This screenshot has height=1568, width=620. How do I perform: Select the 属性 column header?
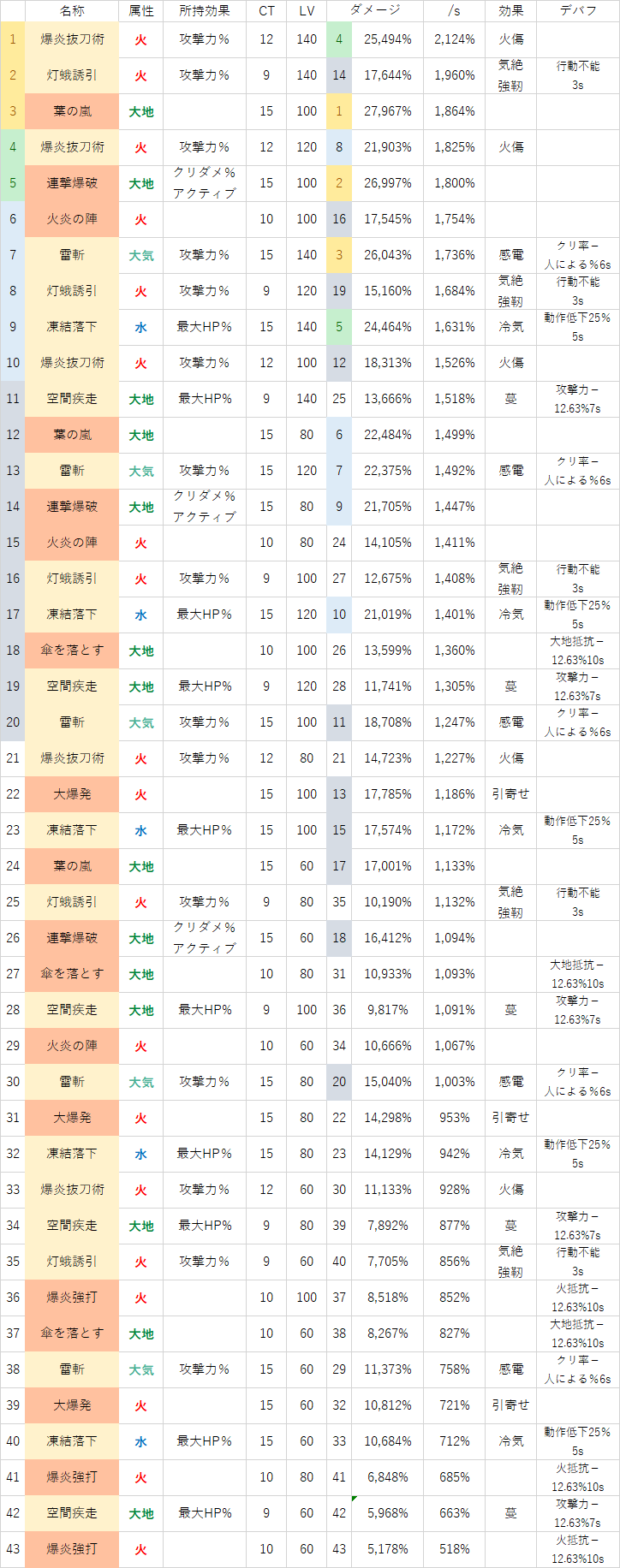[x=140, y=11]
